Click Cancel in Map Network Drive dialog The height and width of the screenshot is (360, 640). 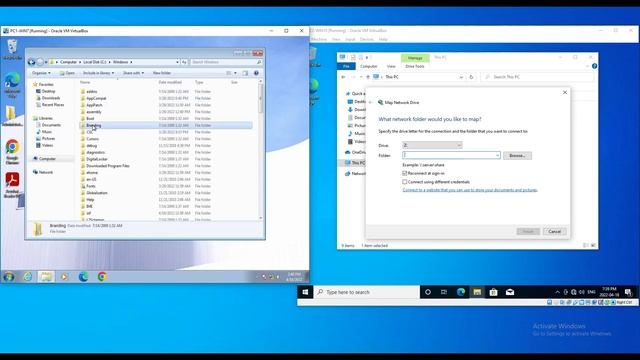click(x=554, y=231)
